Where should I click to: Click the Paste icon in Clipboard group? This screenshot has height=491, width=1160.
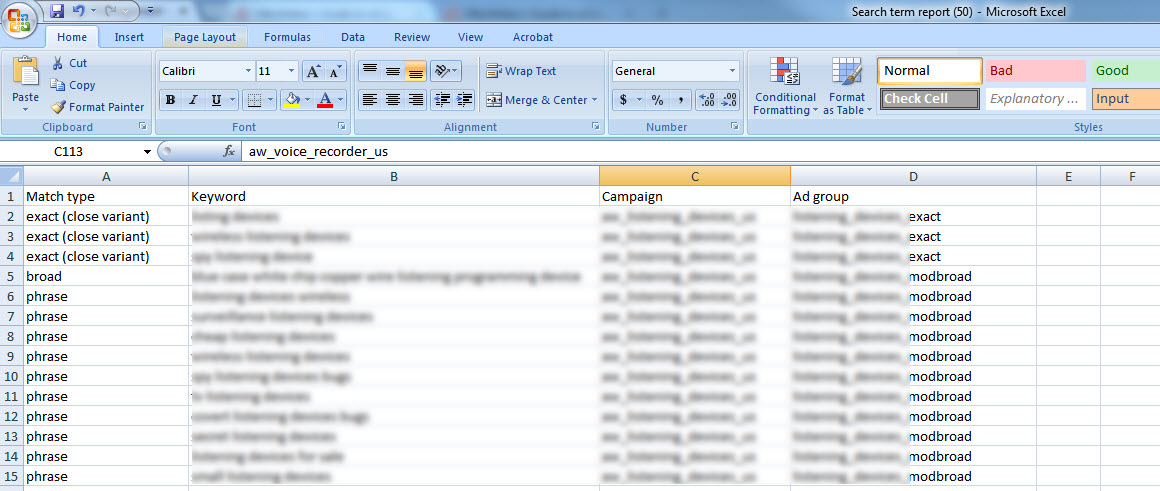[x=25, y=75]
